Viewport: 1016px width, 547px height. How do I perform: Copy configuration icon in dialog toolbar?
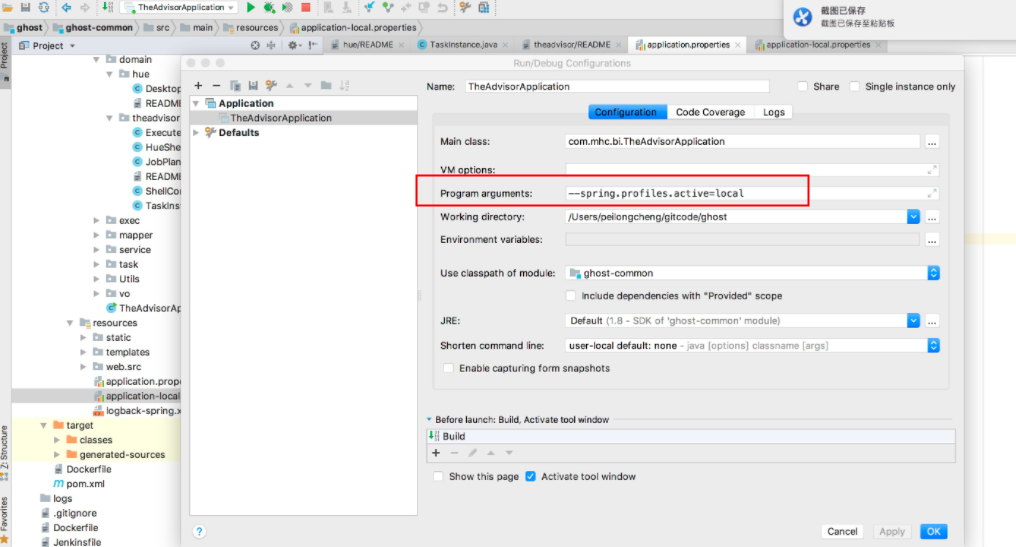click(235, 86)
